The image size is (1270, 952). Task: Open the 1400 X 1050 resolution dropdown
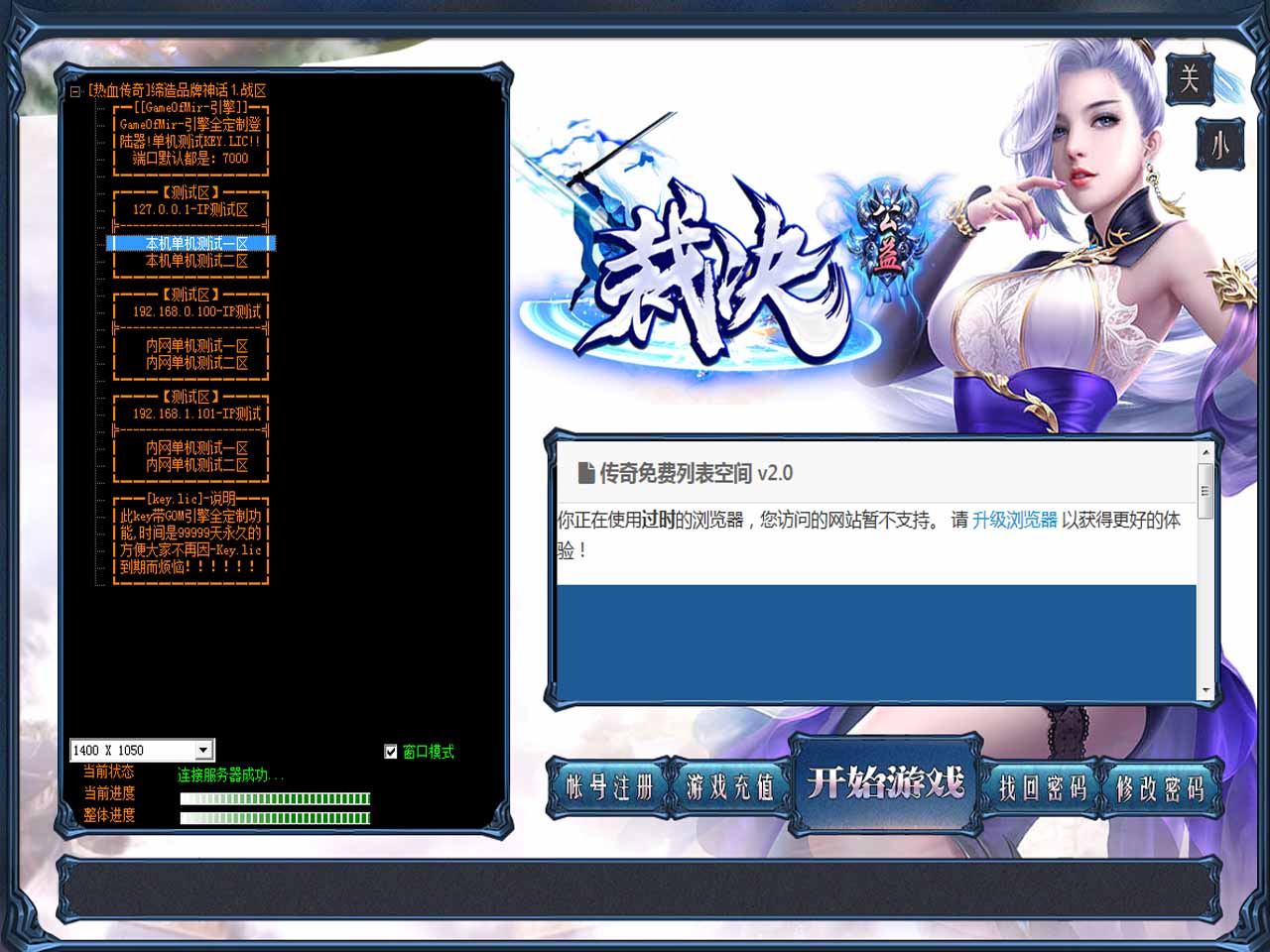tap(202, 751)
